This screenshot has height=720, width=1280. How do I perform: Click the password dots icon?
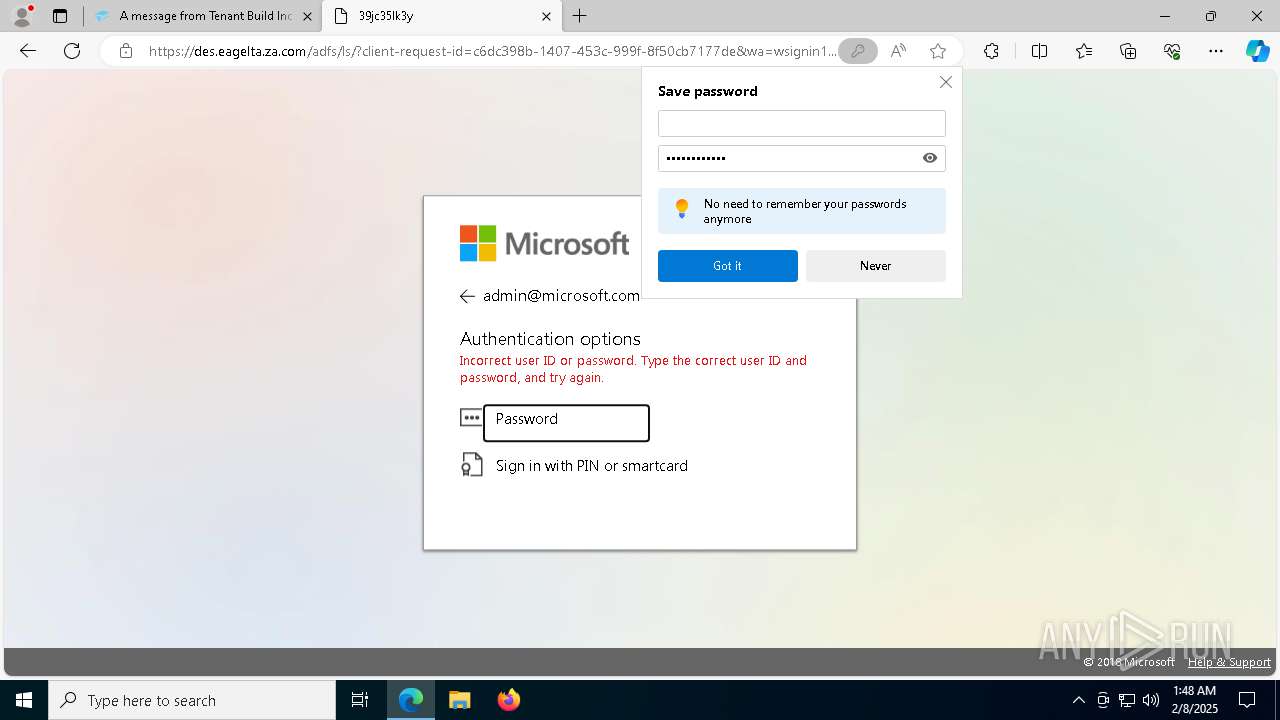click(x=471, y=417)
